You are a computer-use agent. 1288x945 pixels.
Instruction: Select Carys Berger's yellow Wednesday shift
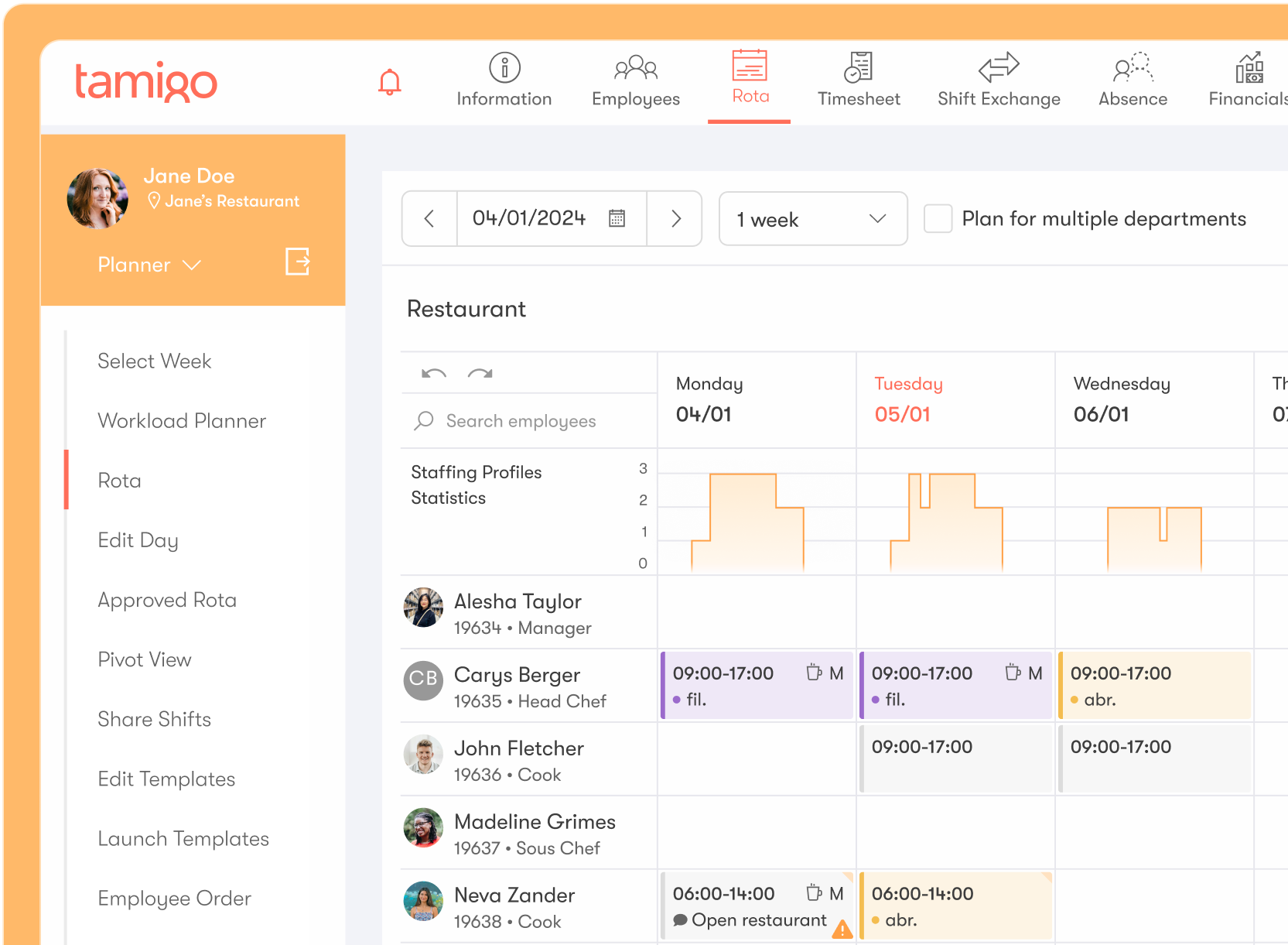click(1154, 686)
